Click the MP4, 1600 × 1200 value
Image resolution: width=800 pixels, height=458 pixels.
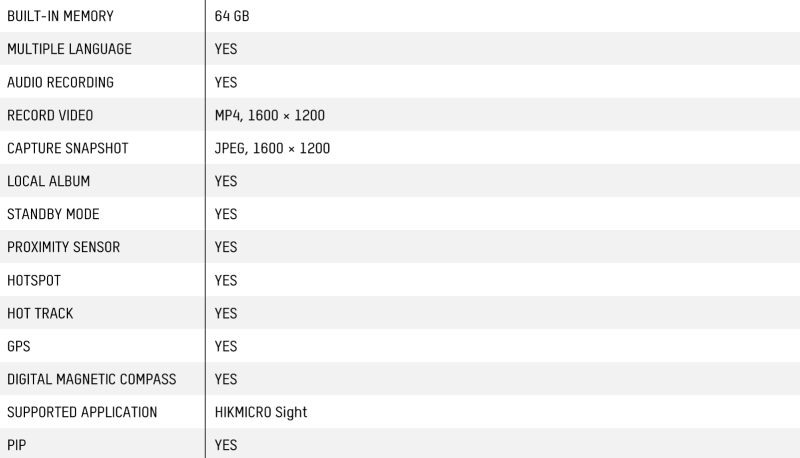(x=269, y=115)
